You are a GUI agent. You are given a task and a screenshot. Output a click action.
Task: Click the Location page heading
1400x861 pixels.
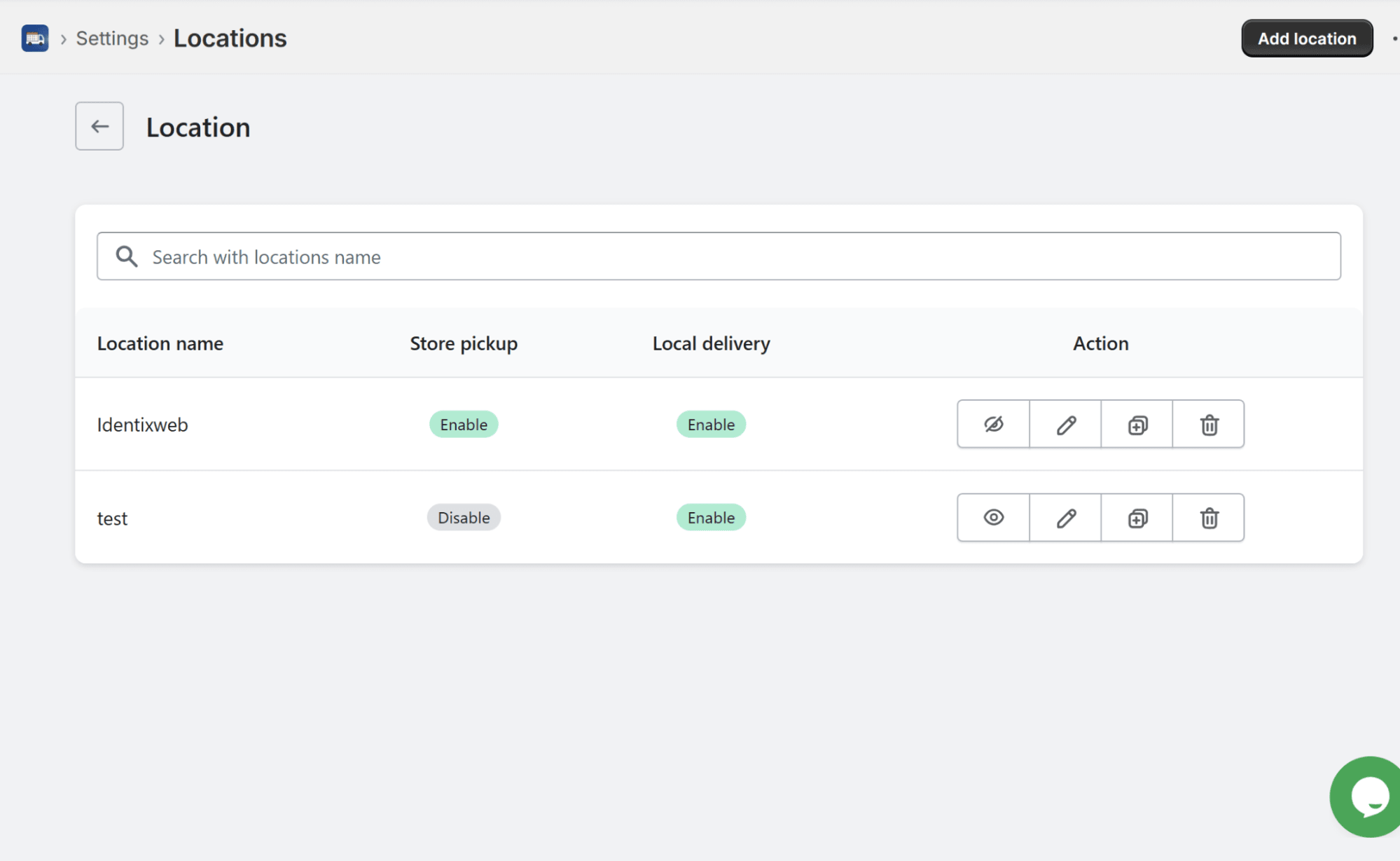click(x=198, y=128)
